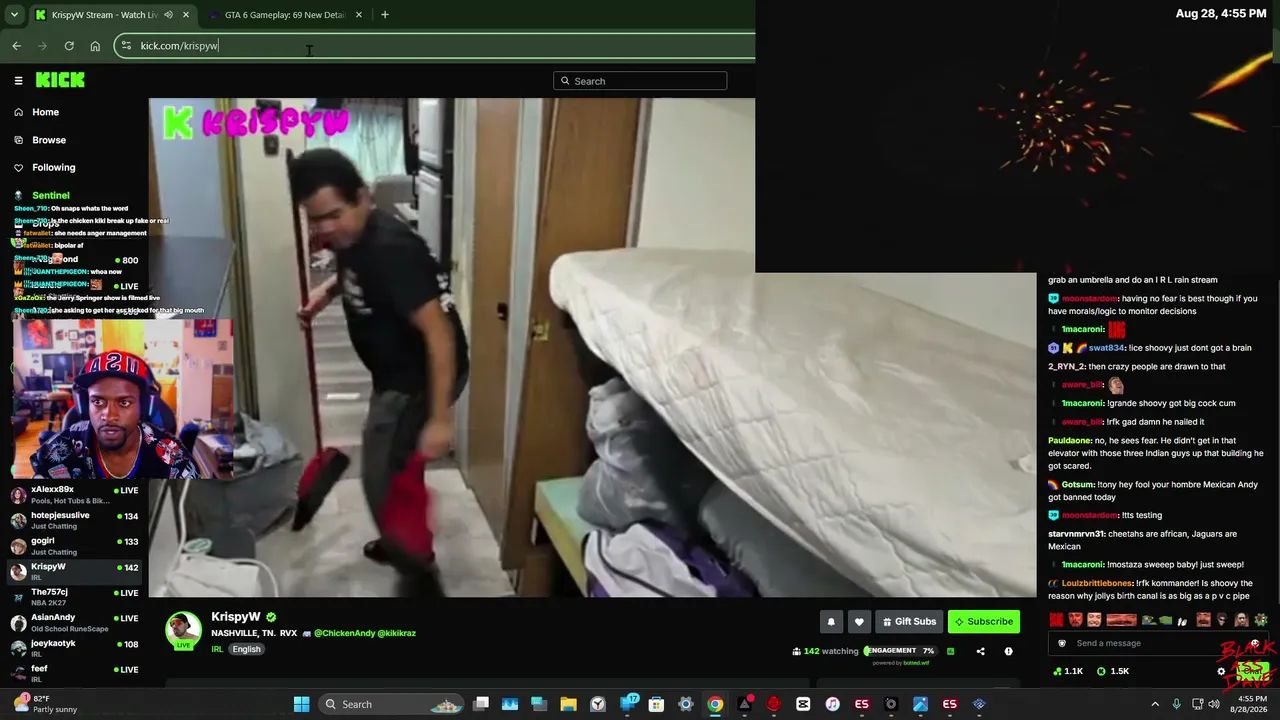This screenshot has height=720, width=1280.
Task: Mute the KrispyW Stream tab audio
Action: (168, 15)
